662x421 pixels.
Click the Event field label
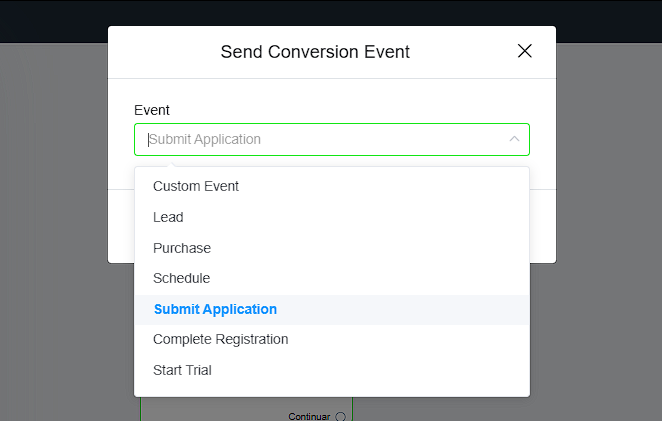pos(152,110)
